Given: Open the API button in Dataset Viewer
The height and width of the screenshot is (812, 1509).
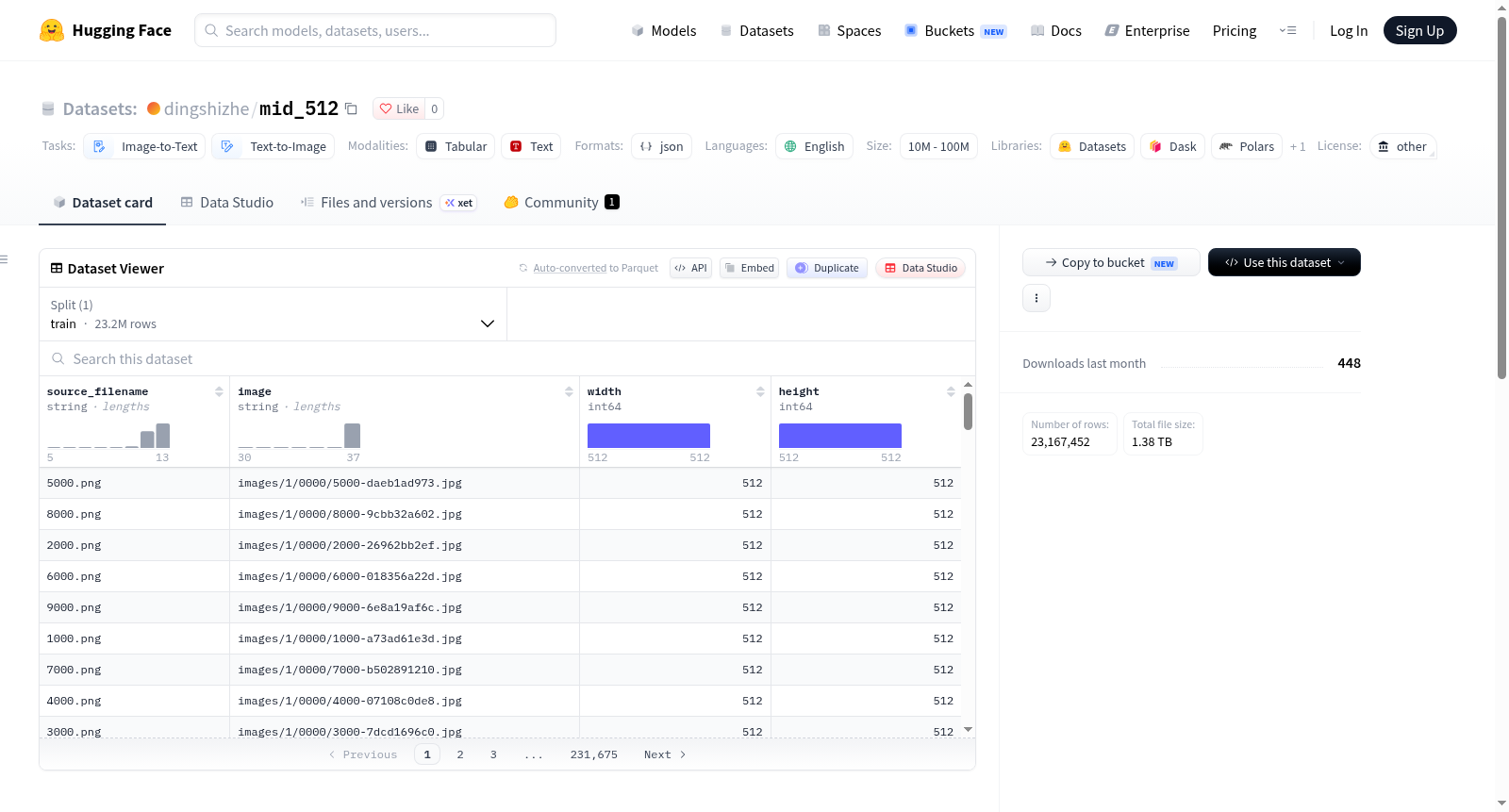Looking at the screenshot, I should (x=690, y=268).
